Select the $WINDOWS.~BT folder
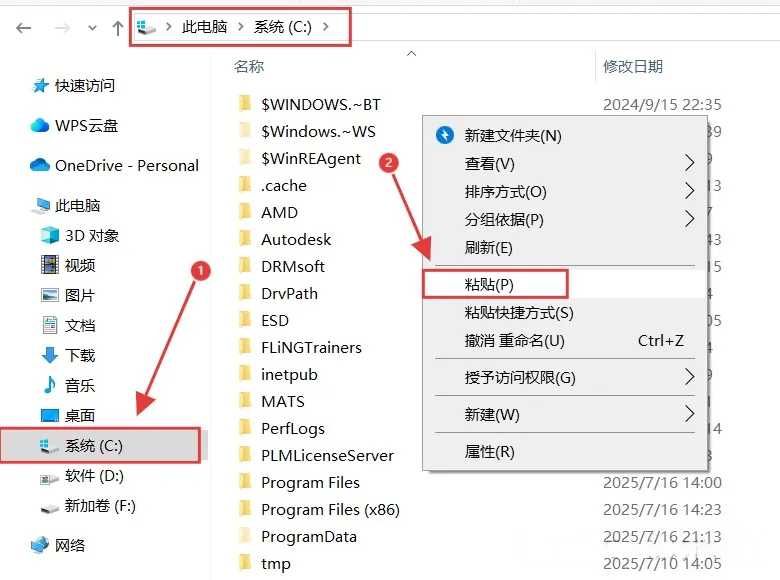This screenshot has width=780, height=580. coord(321,104)
